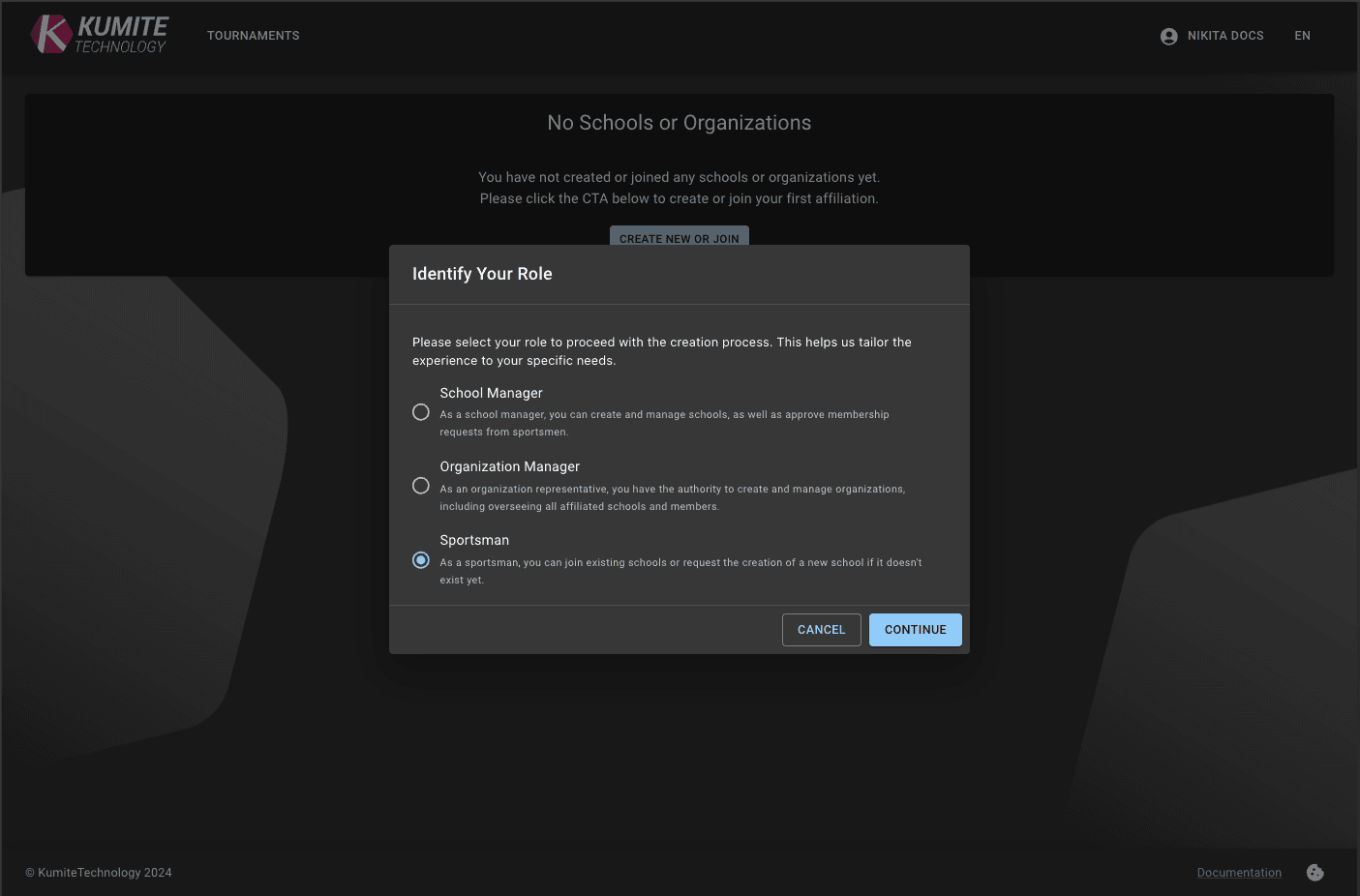Click the Organization Manager label text

click(x=509, y=466)
